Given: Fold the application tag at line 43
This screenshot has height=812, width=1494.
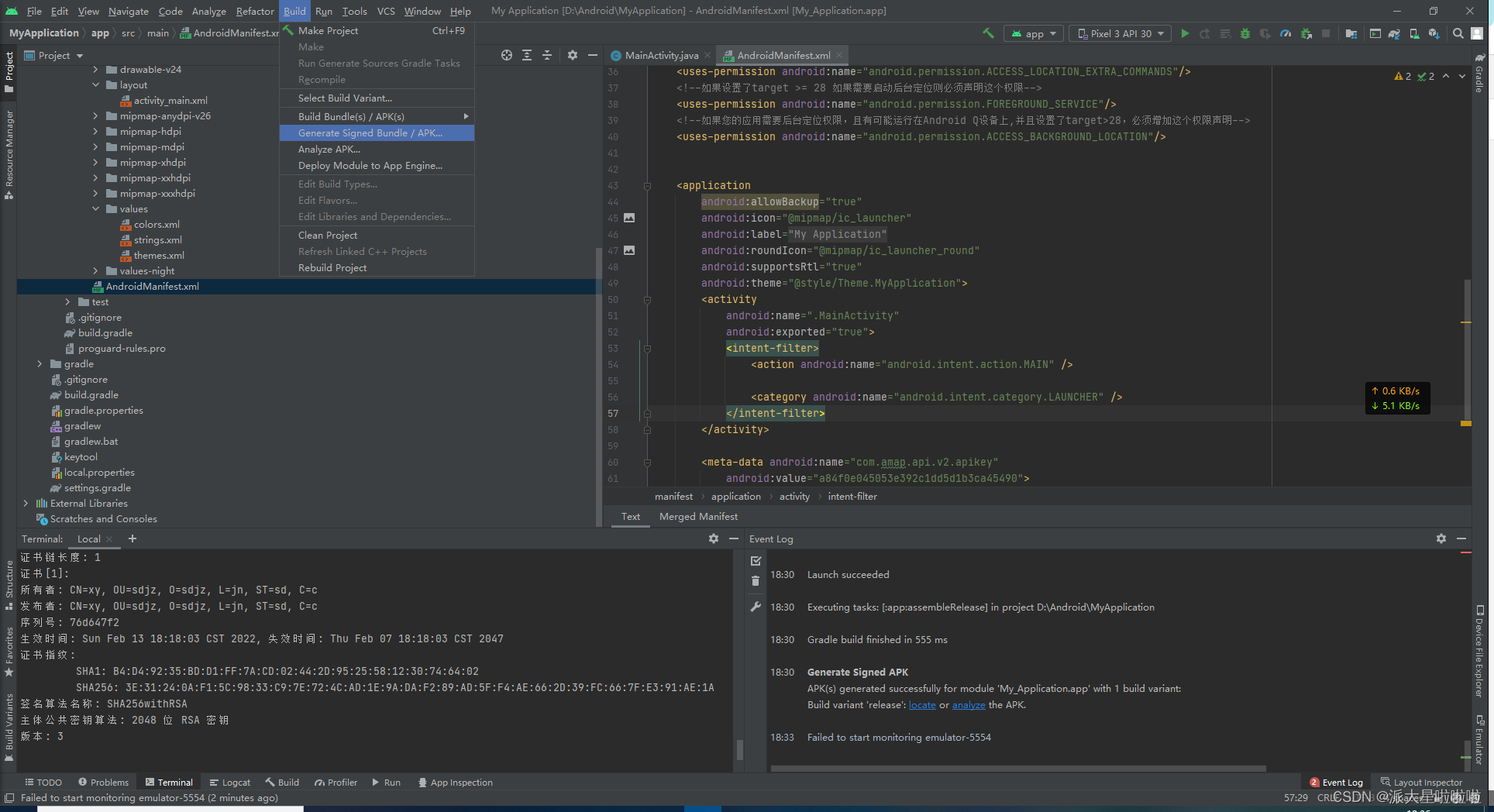Looking at the screenshot, I should coord(647,186).
